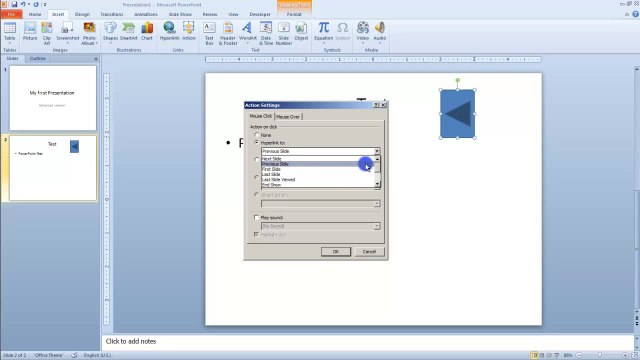Enable the Play sound checkbox

tap(256, 218)
